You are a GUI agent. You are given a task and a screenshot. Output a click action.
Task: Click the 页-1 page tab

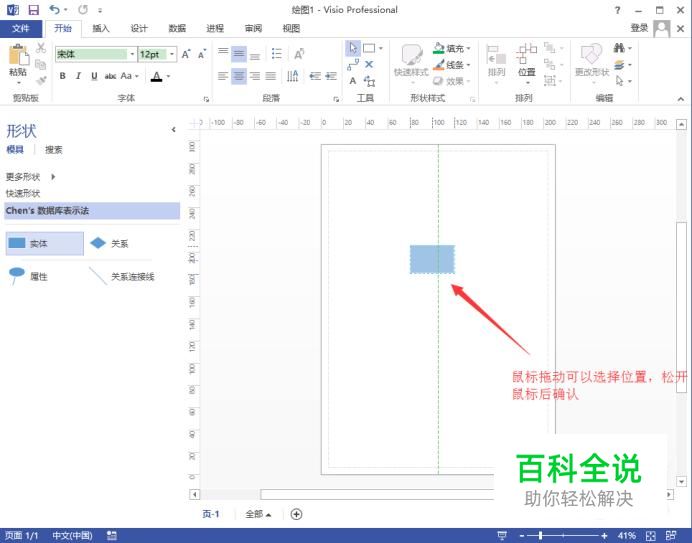click(x=211, y=514)
